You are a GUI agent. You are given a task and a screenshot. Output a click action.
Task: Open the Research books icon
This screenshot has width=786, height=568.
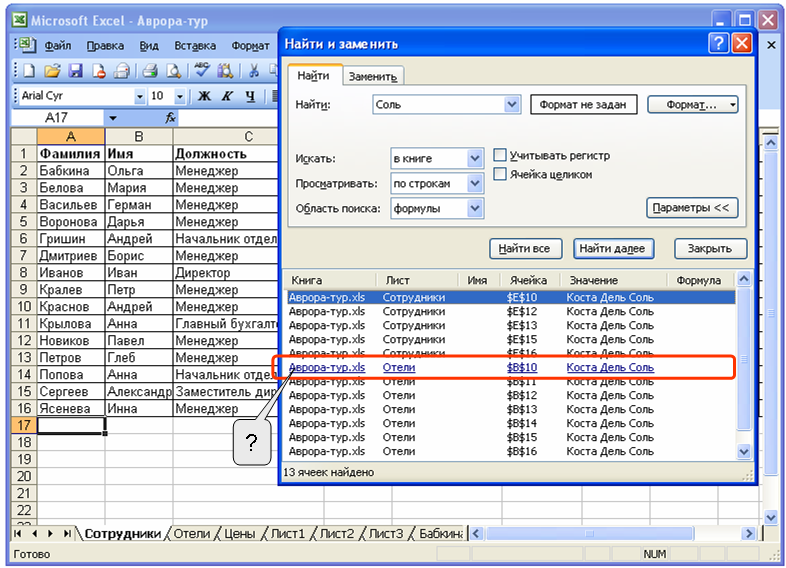tap(225, 71)
